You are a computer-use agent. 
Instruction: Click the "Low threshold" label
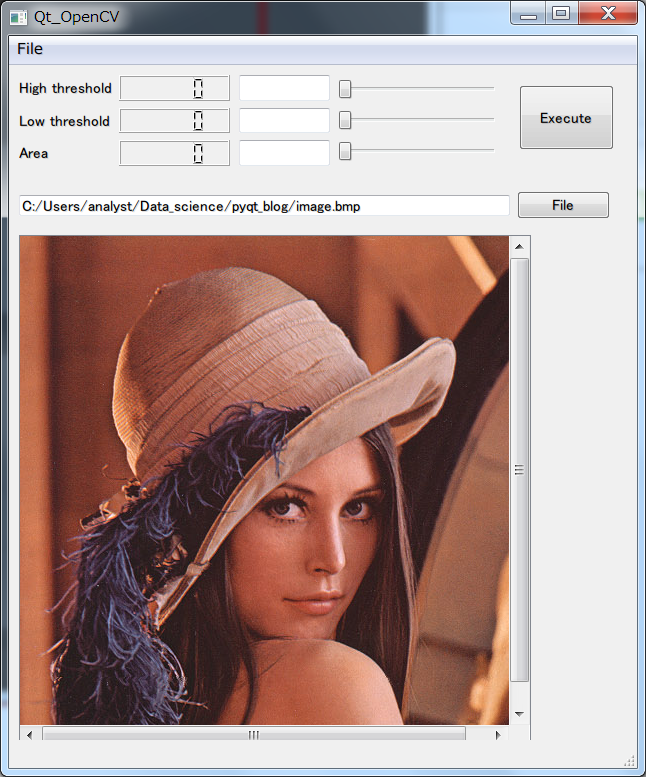(64, 121)
